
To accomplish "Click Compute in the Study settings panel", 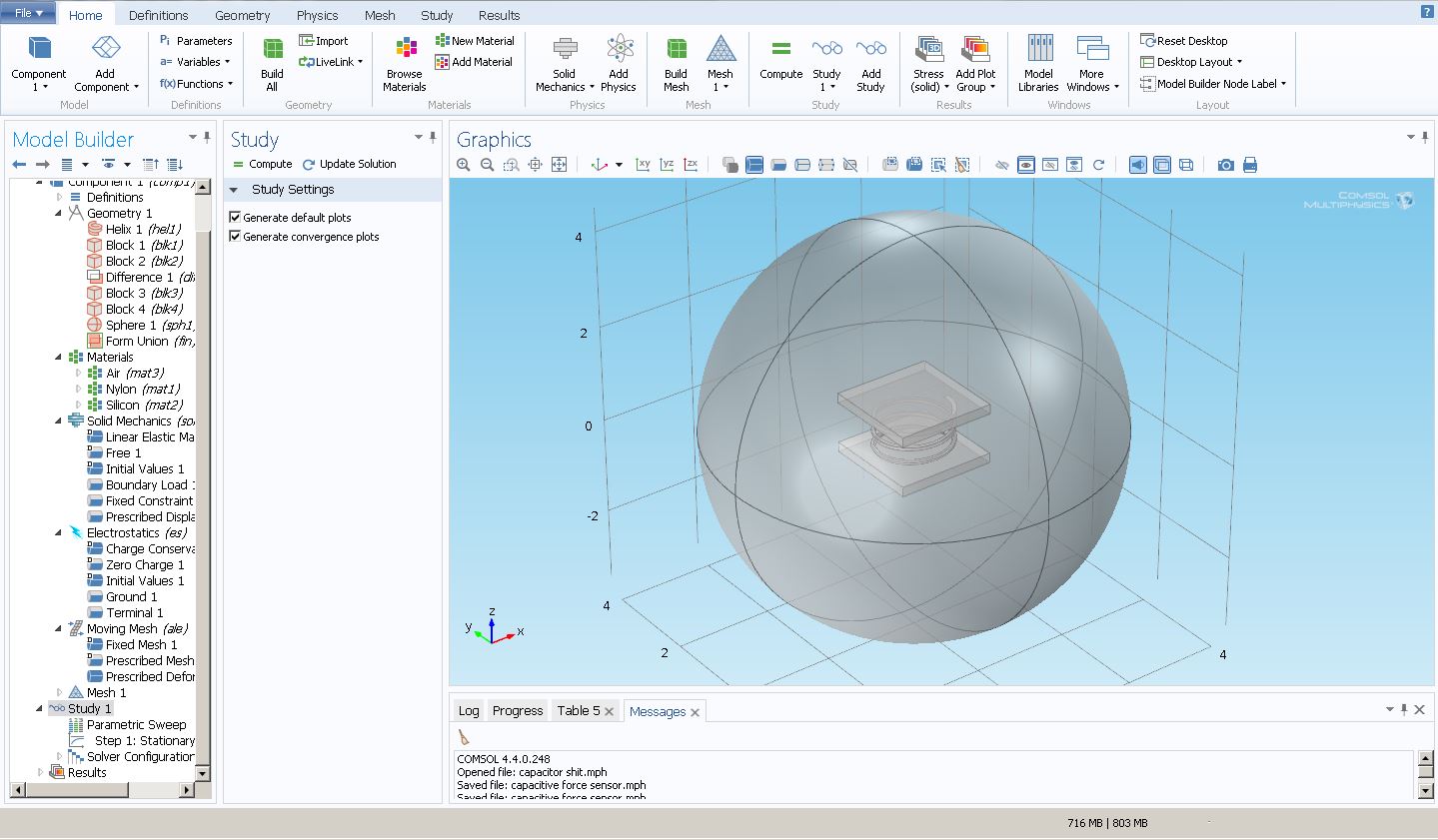I will [263, 164].
